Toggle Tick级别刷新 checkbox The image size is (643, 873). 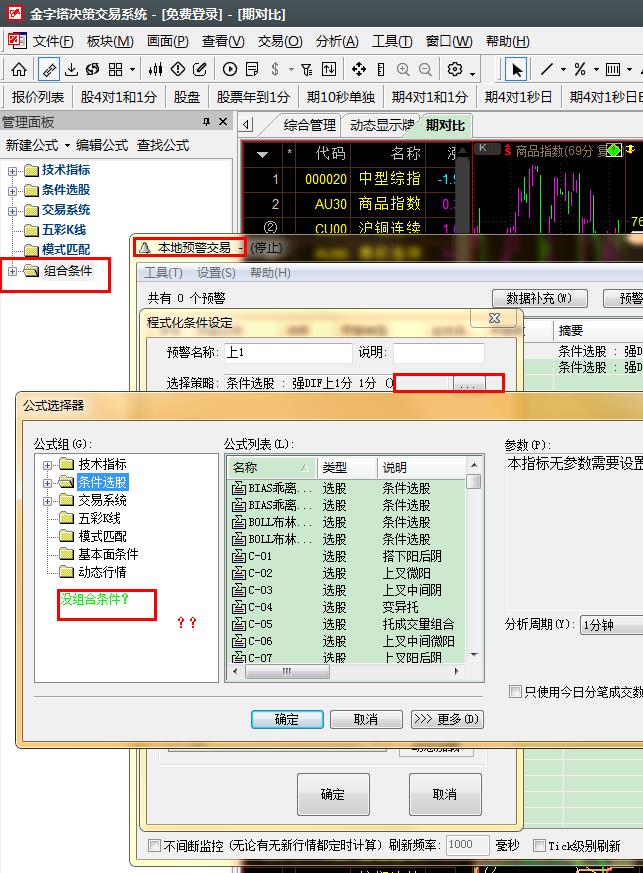pyautogui.click(x=539, y=846)
